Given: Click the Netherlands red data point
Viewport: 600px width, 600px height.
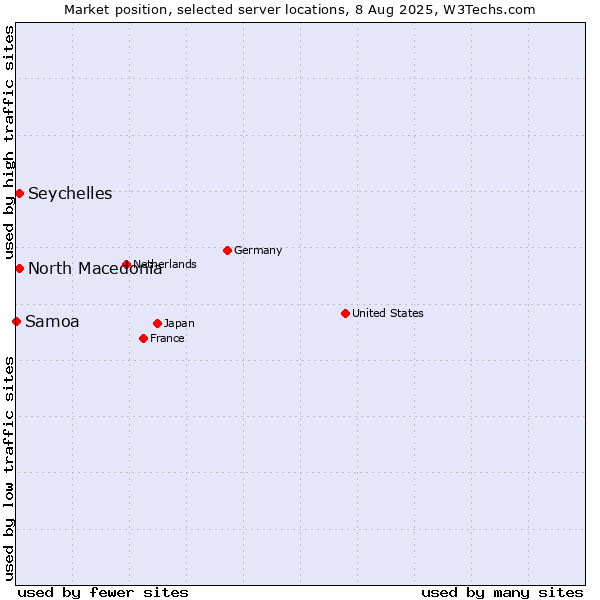Looking at the screenshot, I should (x=127, y=264).
